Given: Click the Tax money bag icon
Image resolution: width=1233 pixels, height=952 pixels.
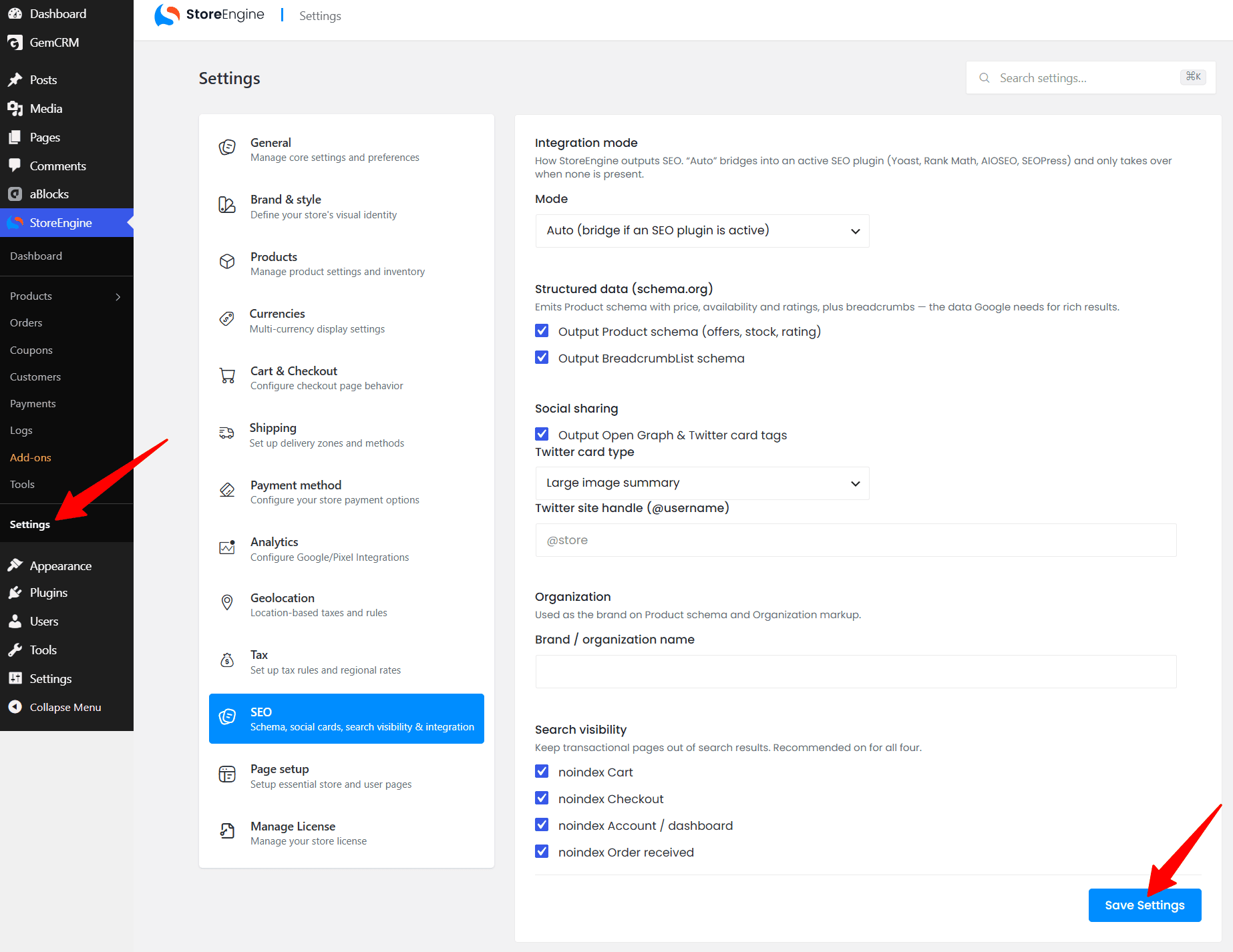Looking at the screenshot, I should [227, 660].
